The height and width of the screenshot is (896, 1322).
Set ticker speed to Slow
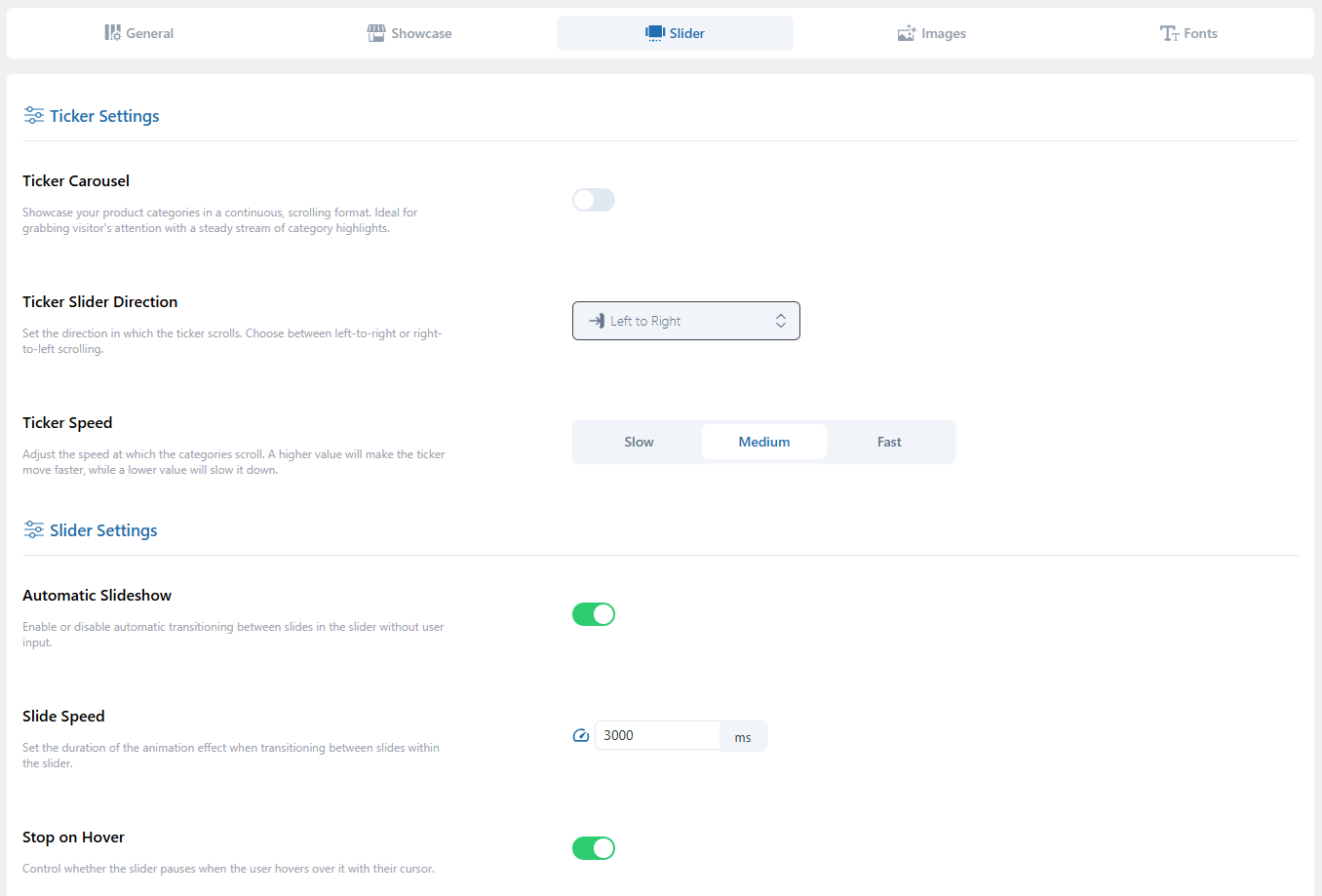[x=640, y=442]
